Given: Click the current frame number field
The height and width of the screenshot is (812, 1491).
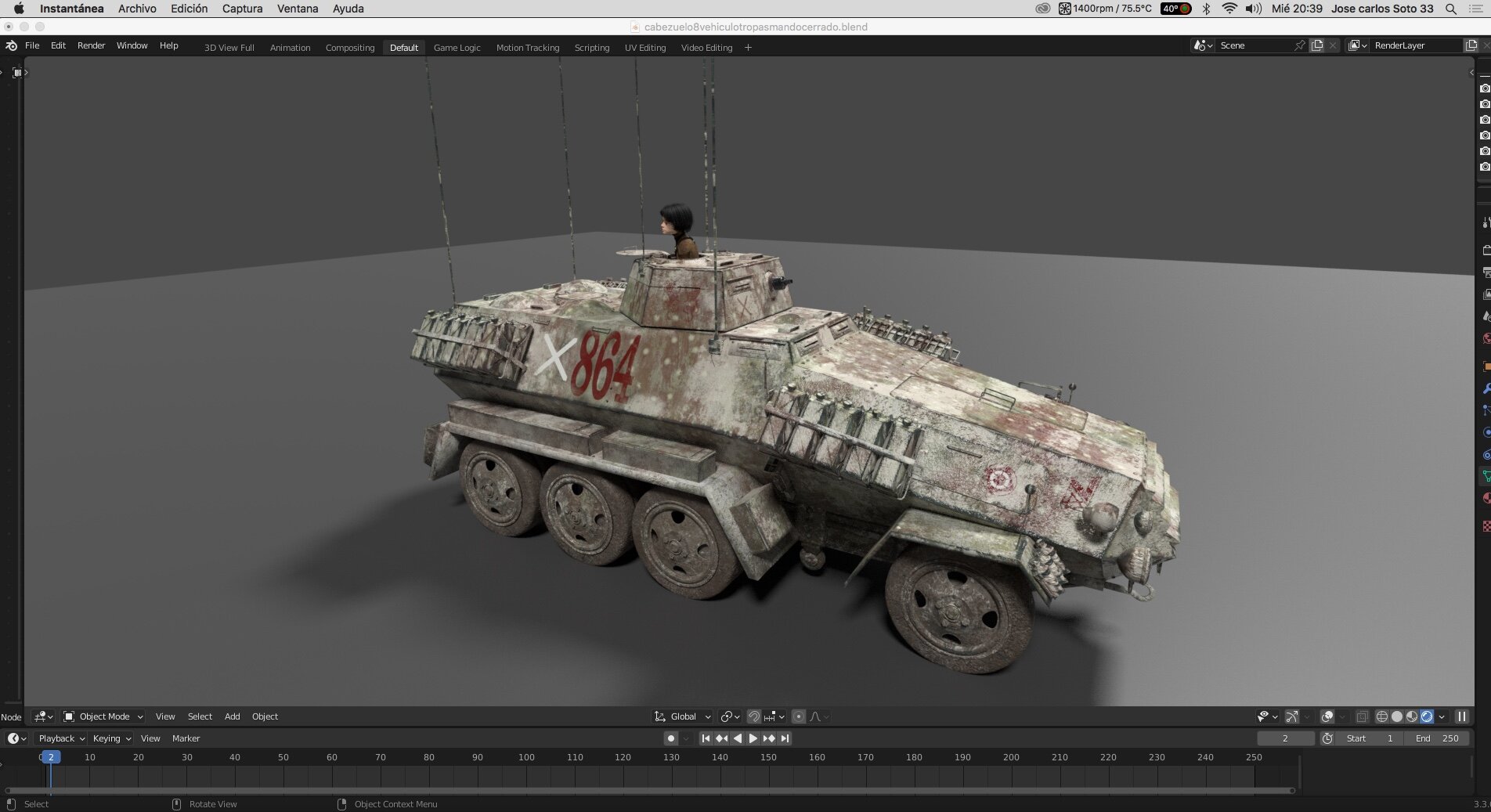Looking at the screenshot, I should point(1285,738).
